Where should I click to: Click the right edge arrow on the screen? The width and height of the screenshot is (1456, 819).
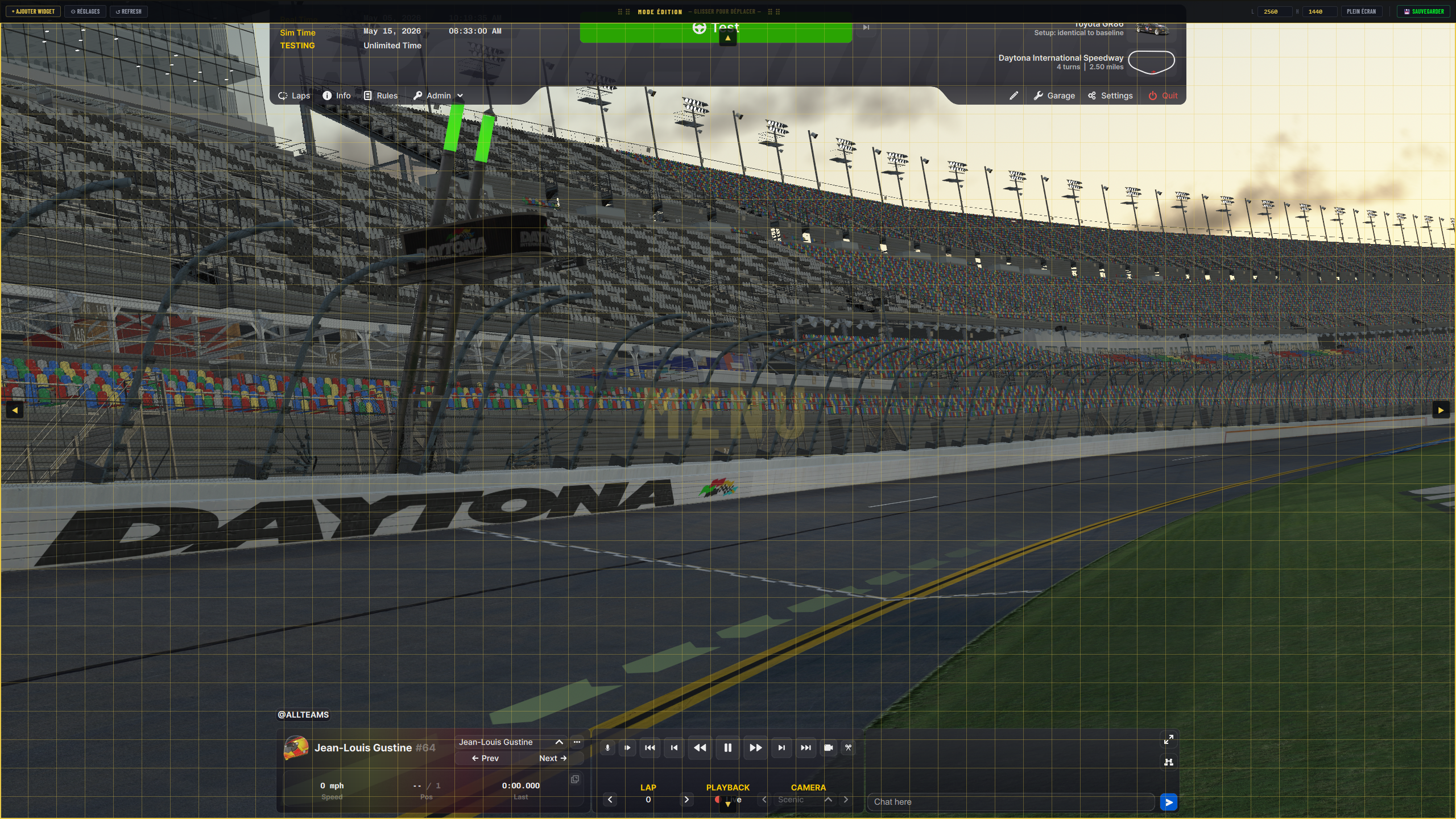1441,409
